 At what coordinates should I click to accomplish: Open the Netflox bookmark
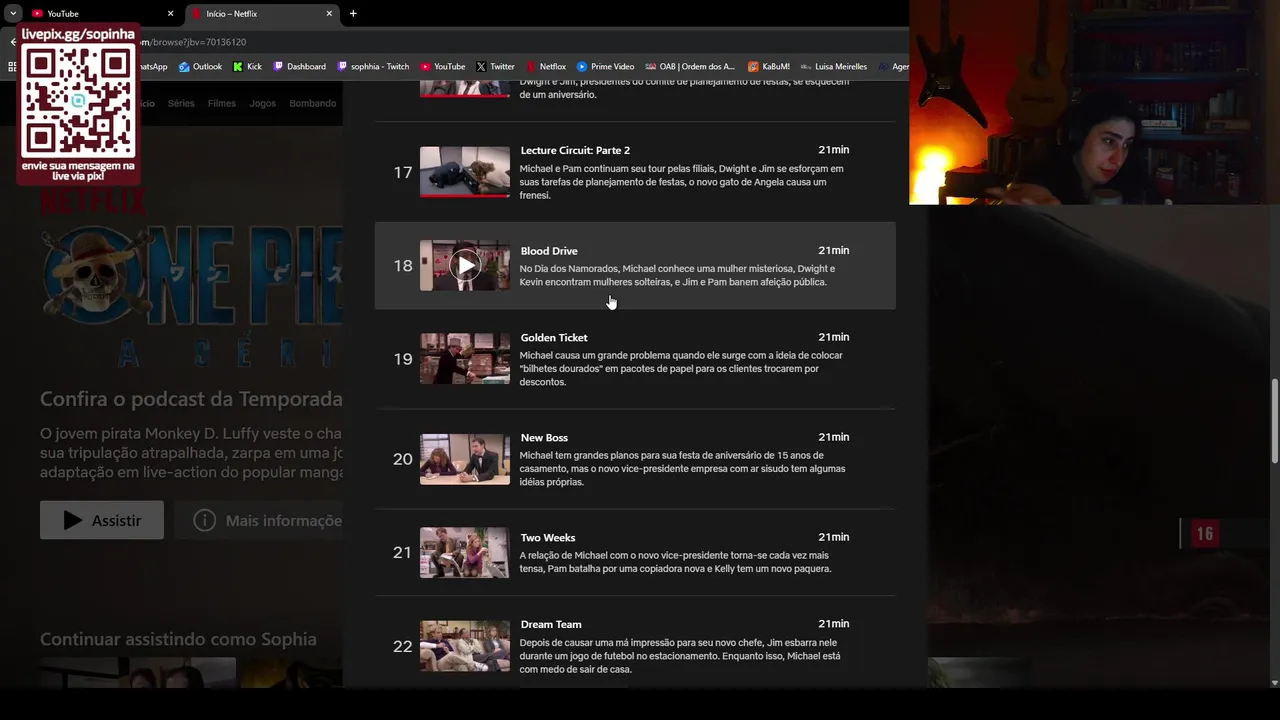[545, 66]
